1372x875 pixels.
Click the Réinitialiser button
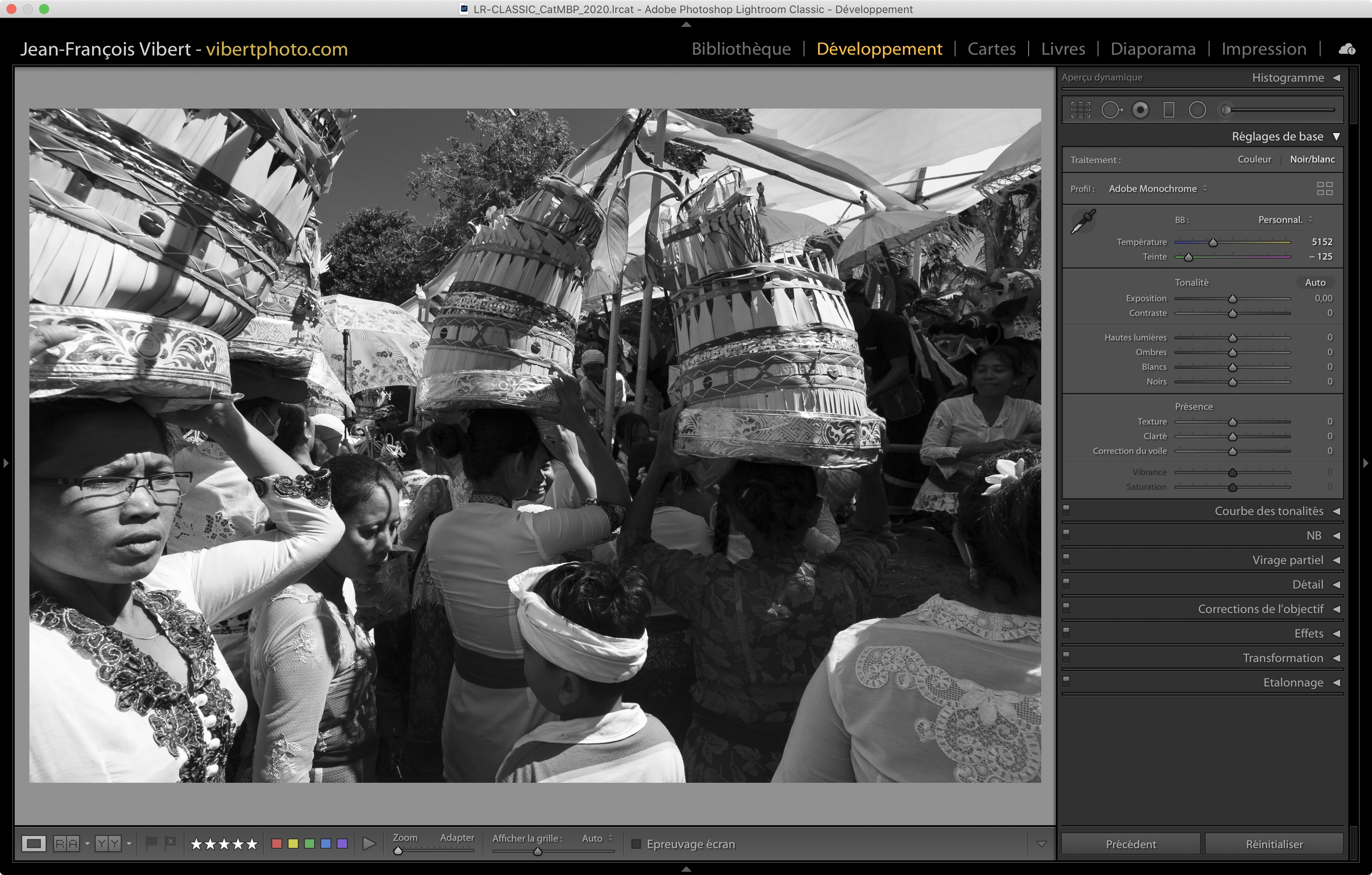1274,844
